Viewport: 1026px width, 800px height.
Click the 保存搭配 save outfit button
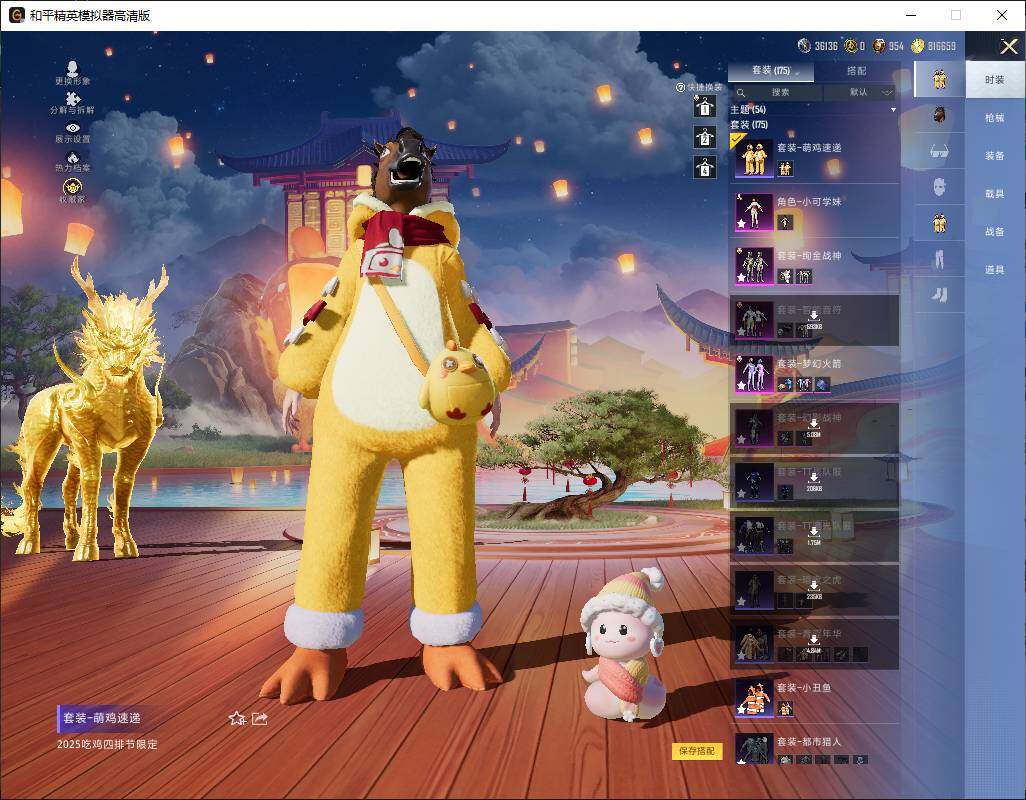point(696,751)
